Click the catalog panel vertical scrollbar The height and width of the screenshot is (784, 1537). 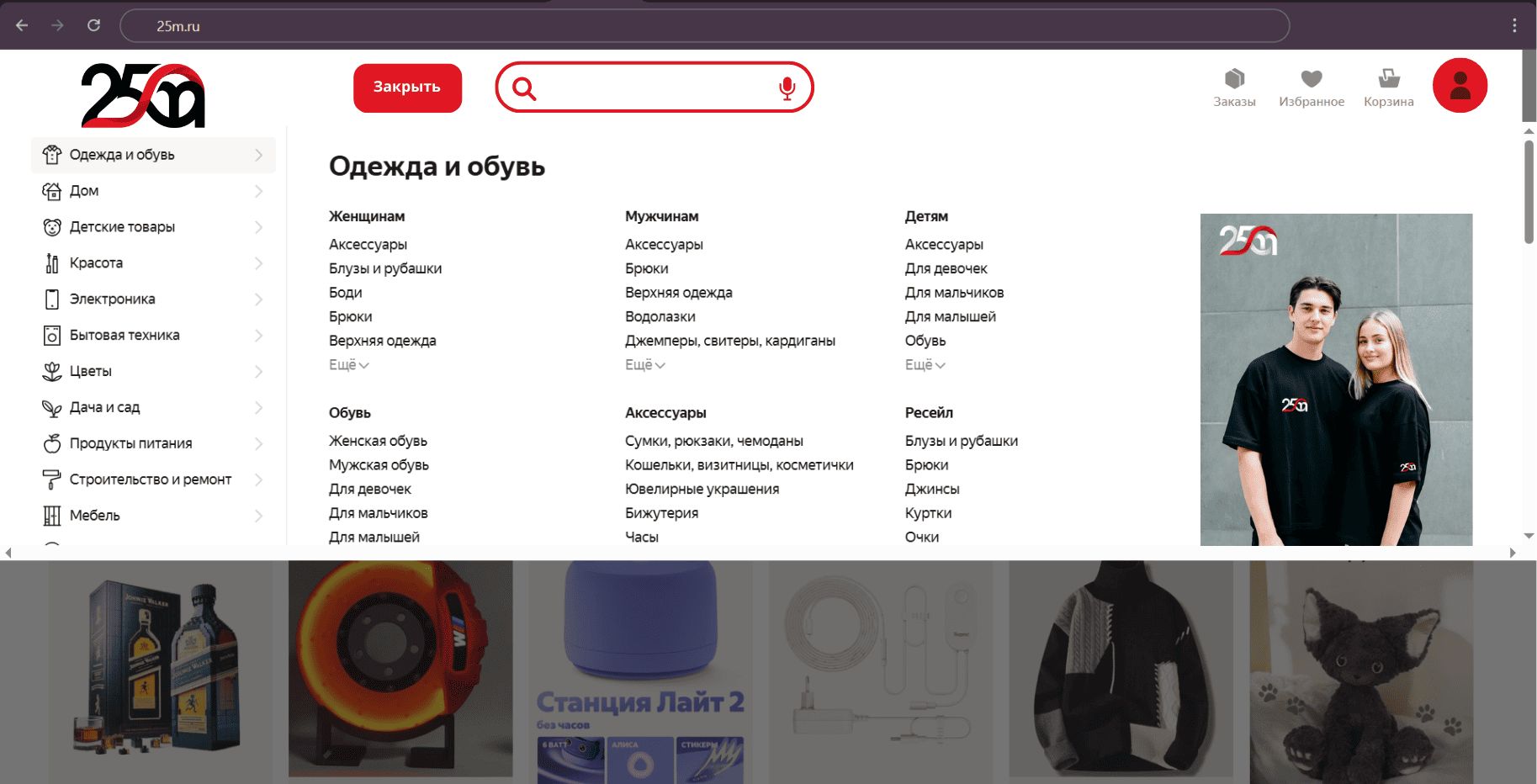1529,193
